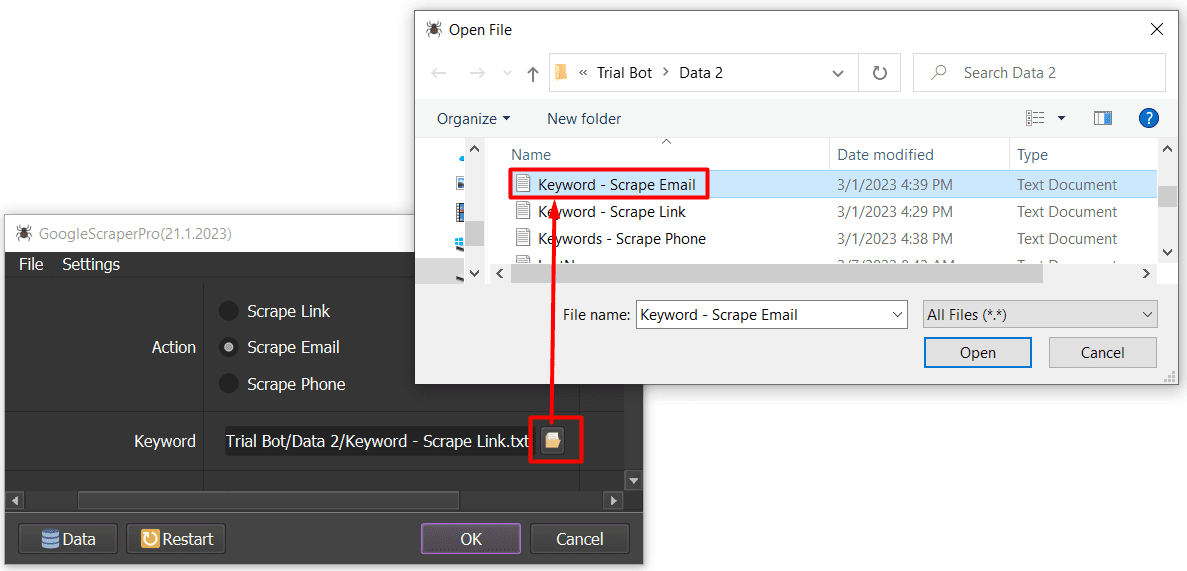This screenshot has height=571, width=1187.
Task: Click OK in GoogleScraperPro
Action: [471, 539]
